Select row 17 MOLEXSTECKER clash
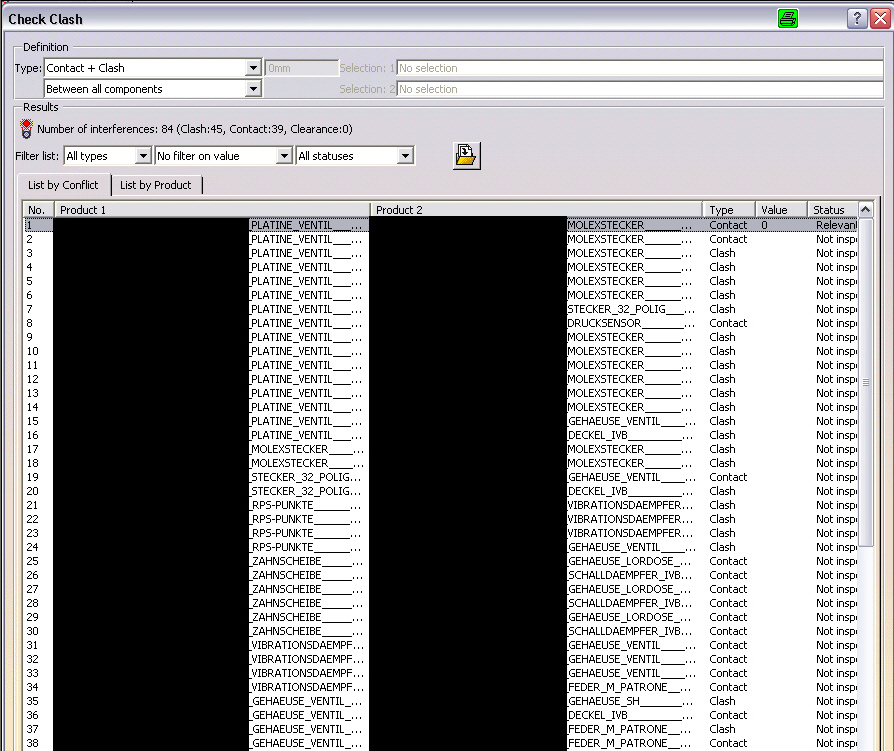894x751 pixels. [440, 449]
